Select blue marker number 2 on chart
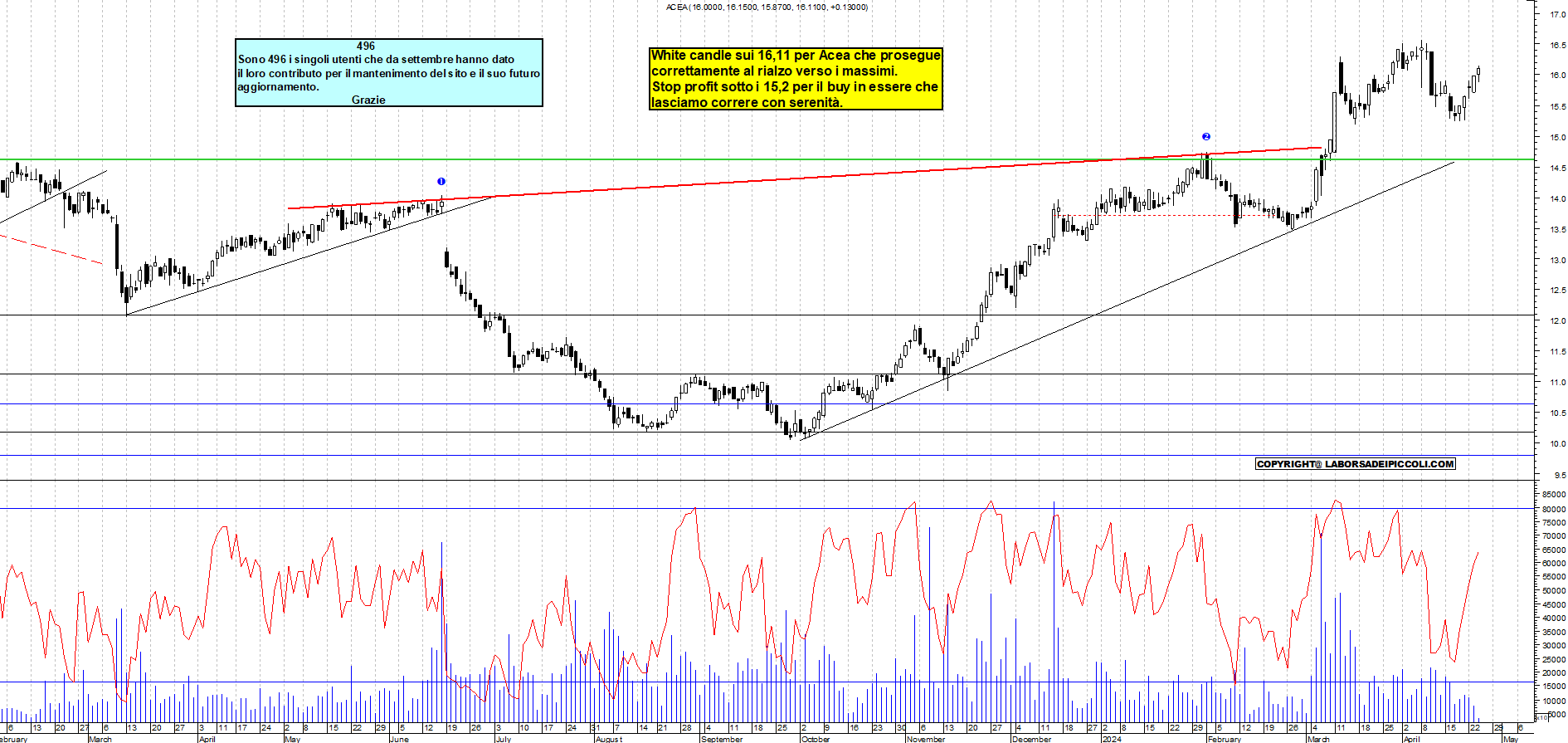 [x=1206, y=137]
